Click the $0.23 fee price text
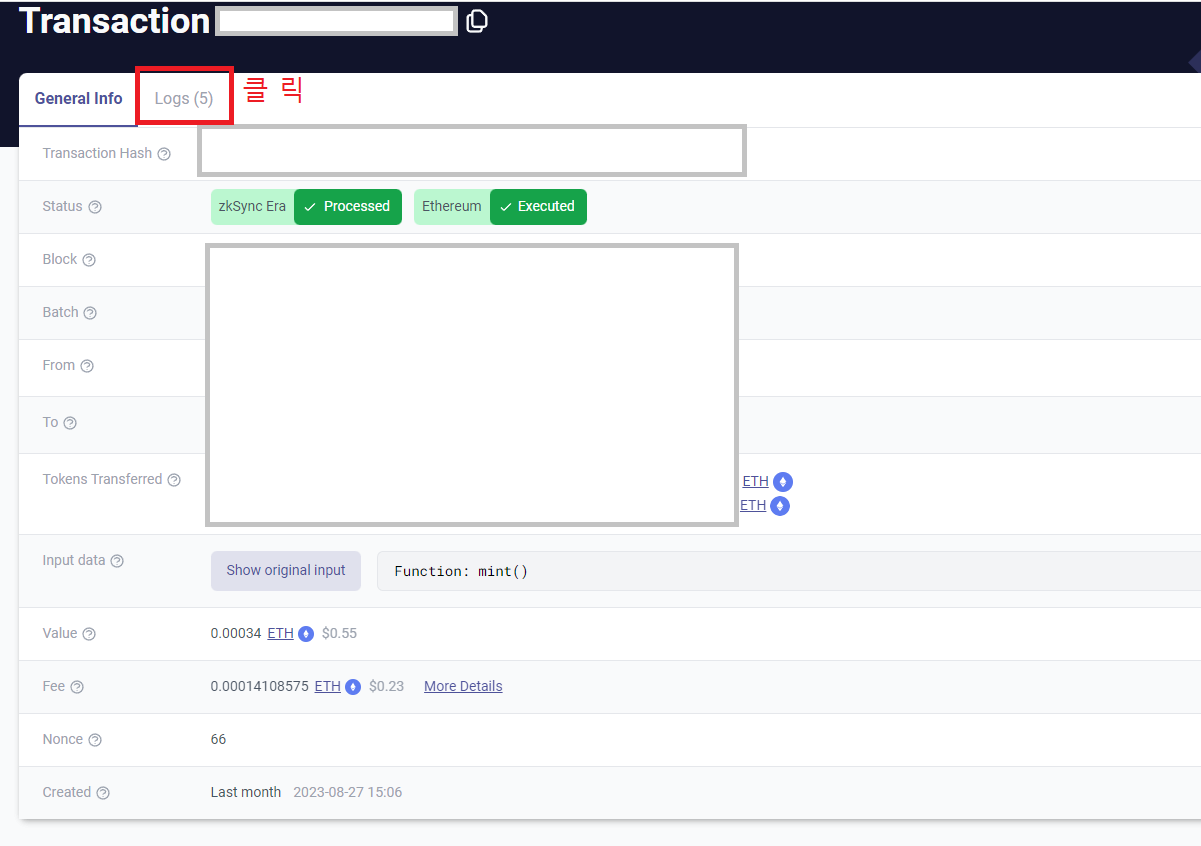 [x=387, y=686]
